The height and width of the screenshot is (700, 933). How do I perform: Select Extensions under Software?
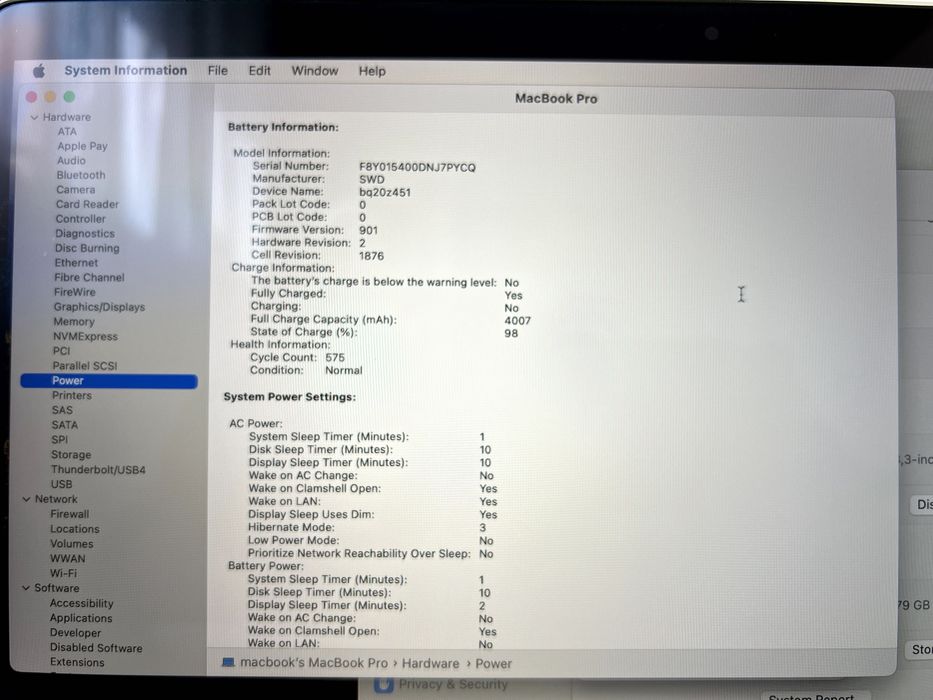coord(77,662)
